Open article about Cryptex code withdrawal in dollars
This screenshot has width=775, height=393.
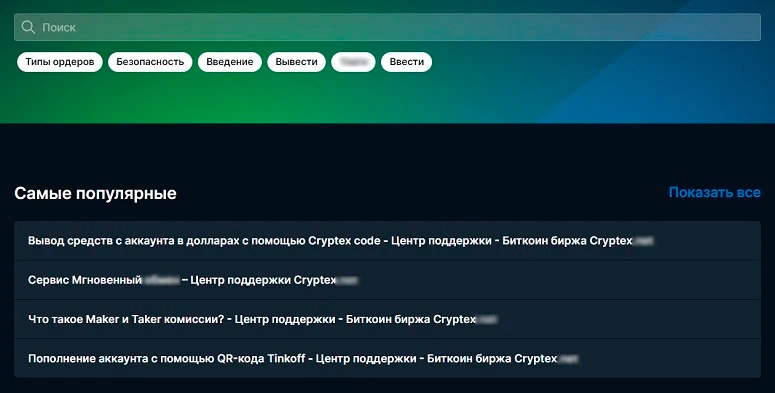pos(387,241)
